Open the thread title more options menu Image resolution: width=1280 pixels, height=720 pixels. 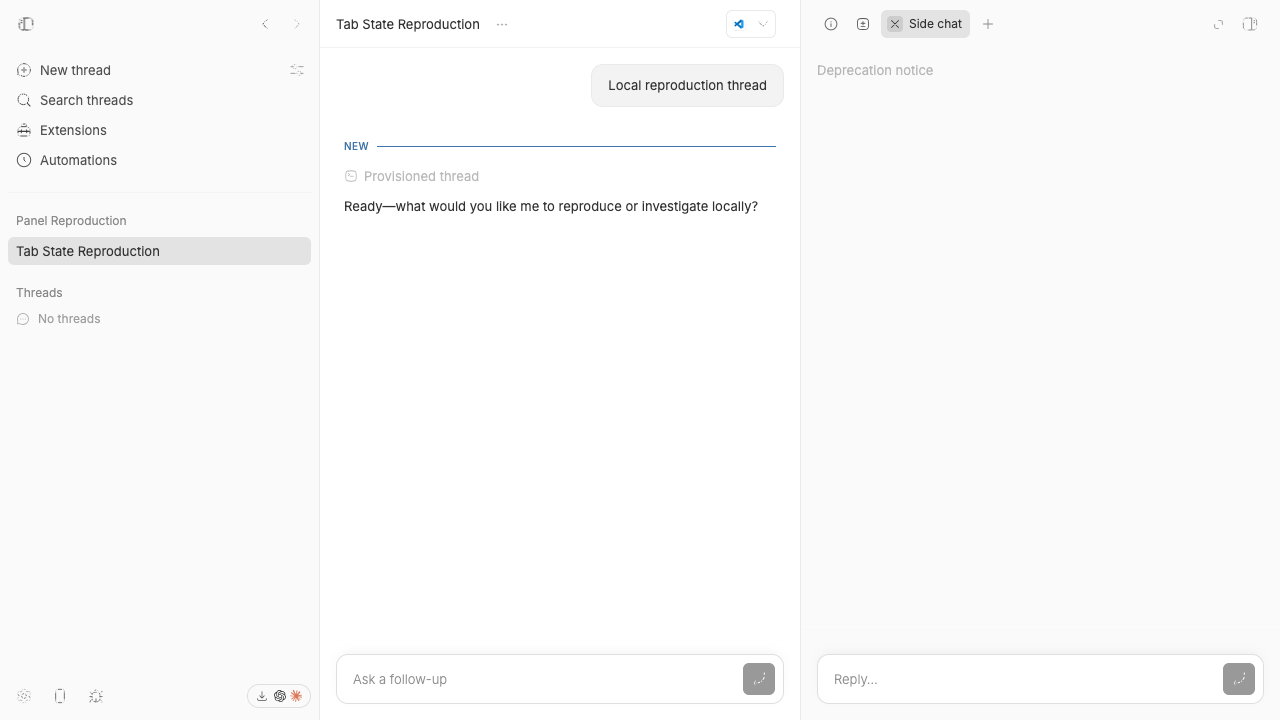(502, 24)
